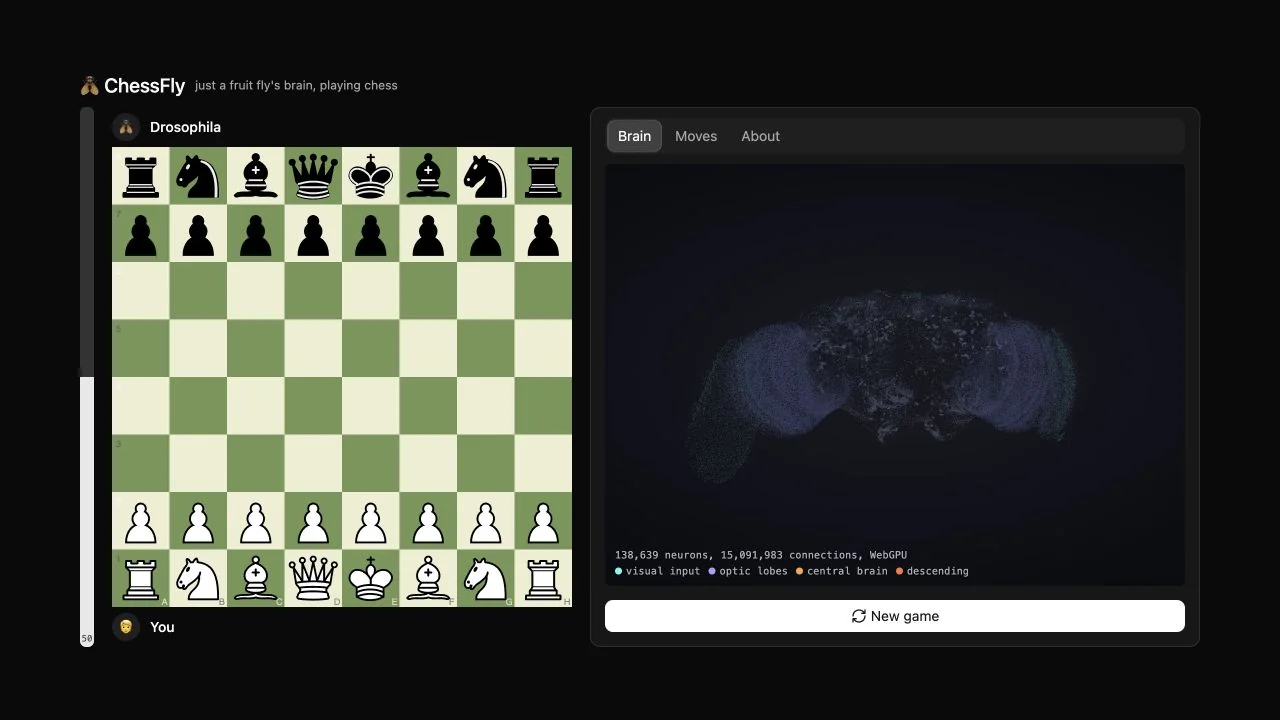The width and height of the screenshot is (1280, 720).
Task: Click the ChessFly fruit fly logo
Action: tap(90, 86)
